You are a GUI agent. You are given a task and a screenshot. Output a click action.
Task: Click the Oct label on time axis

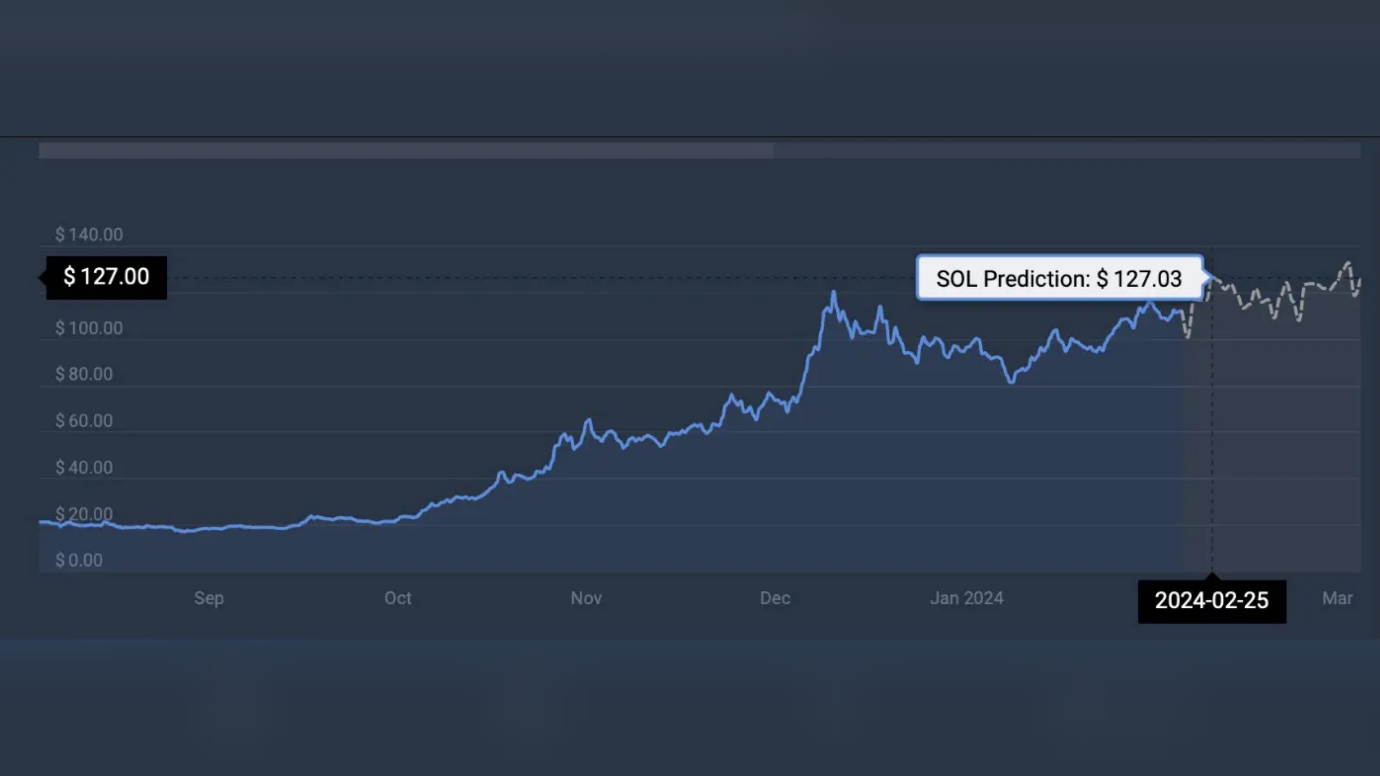tap(398, 598)
